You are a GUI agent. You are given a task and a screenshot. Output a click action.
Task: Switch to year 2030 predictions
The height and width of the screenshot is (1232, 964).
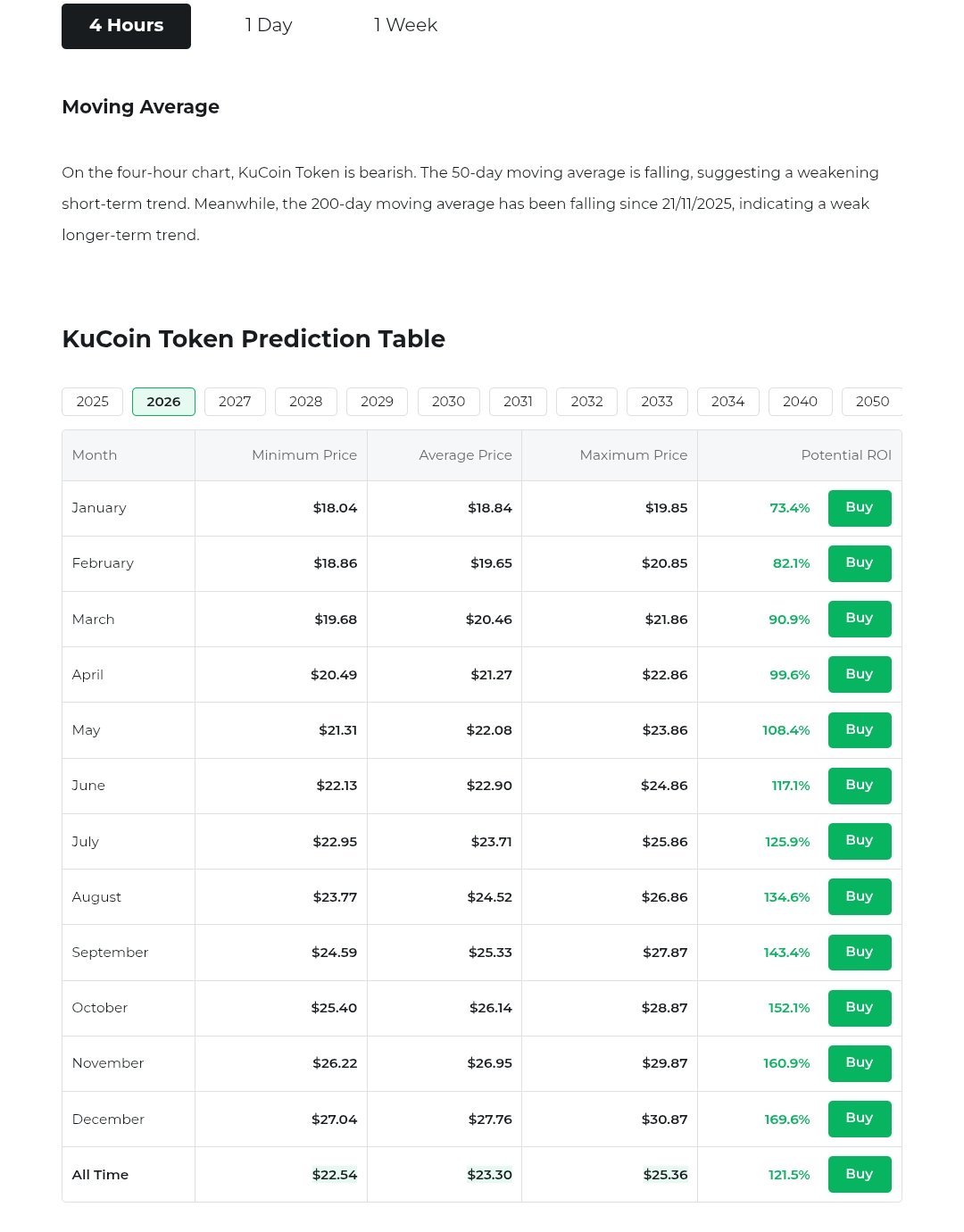click(x=448, y=402)
